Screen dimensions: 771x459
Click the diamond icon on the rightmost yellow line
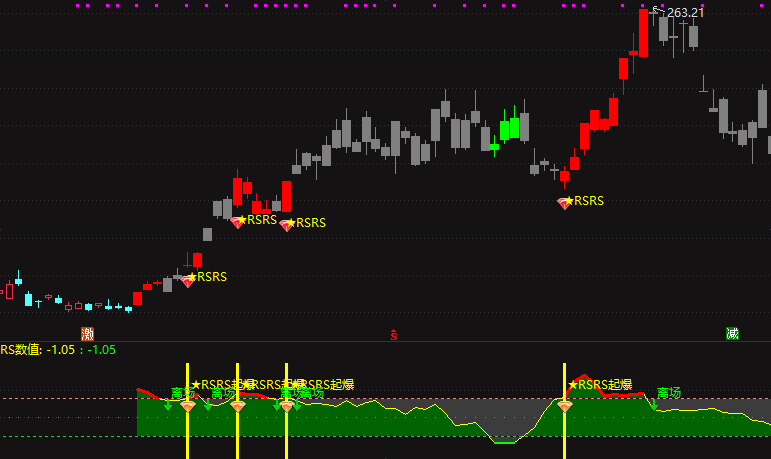click(x=564, y=406)
